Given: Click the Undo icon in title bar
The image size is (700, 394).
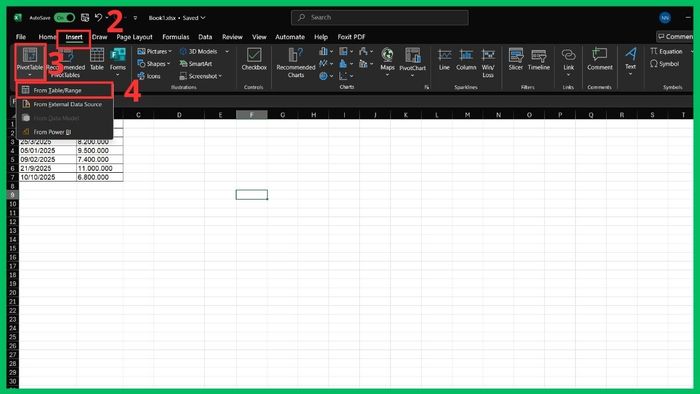Looking at the screenshot, I should (99, 17).
